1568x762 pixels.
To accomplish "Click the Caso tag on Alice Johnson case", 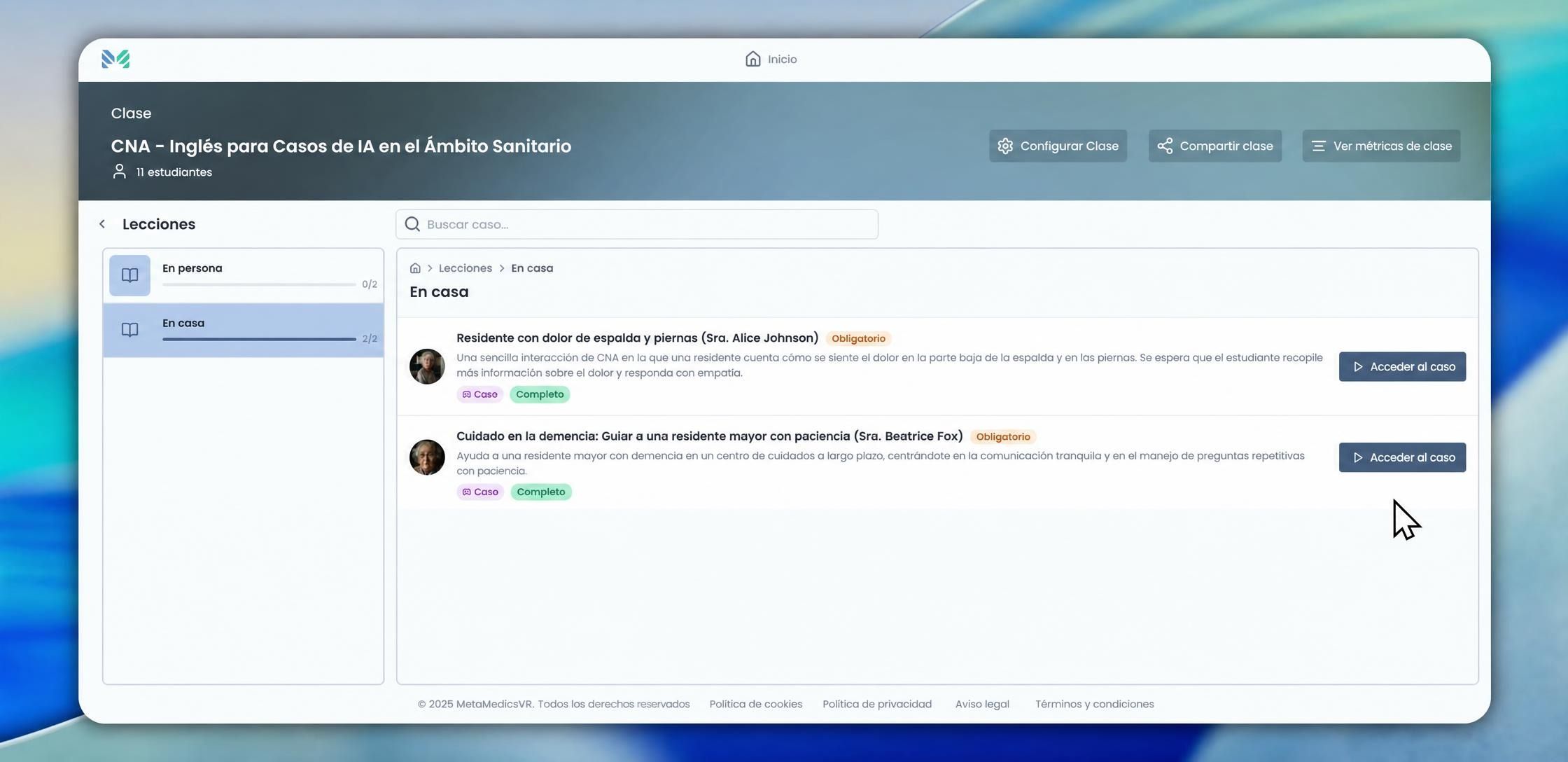I will [x=480, y=394].
